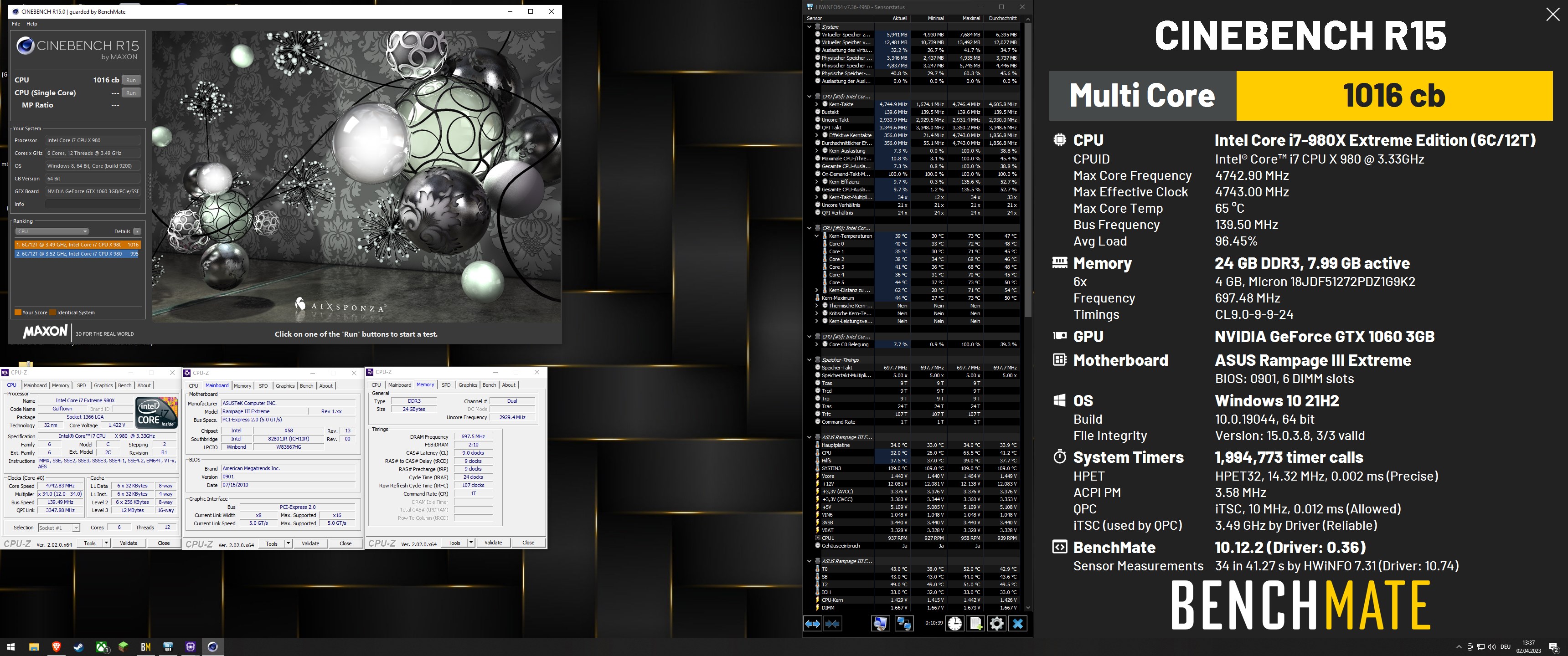Open Xbox app from taskbar
The height and width of the screenshot is (656, 1568).
[102, 647]
